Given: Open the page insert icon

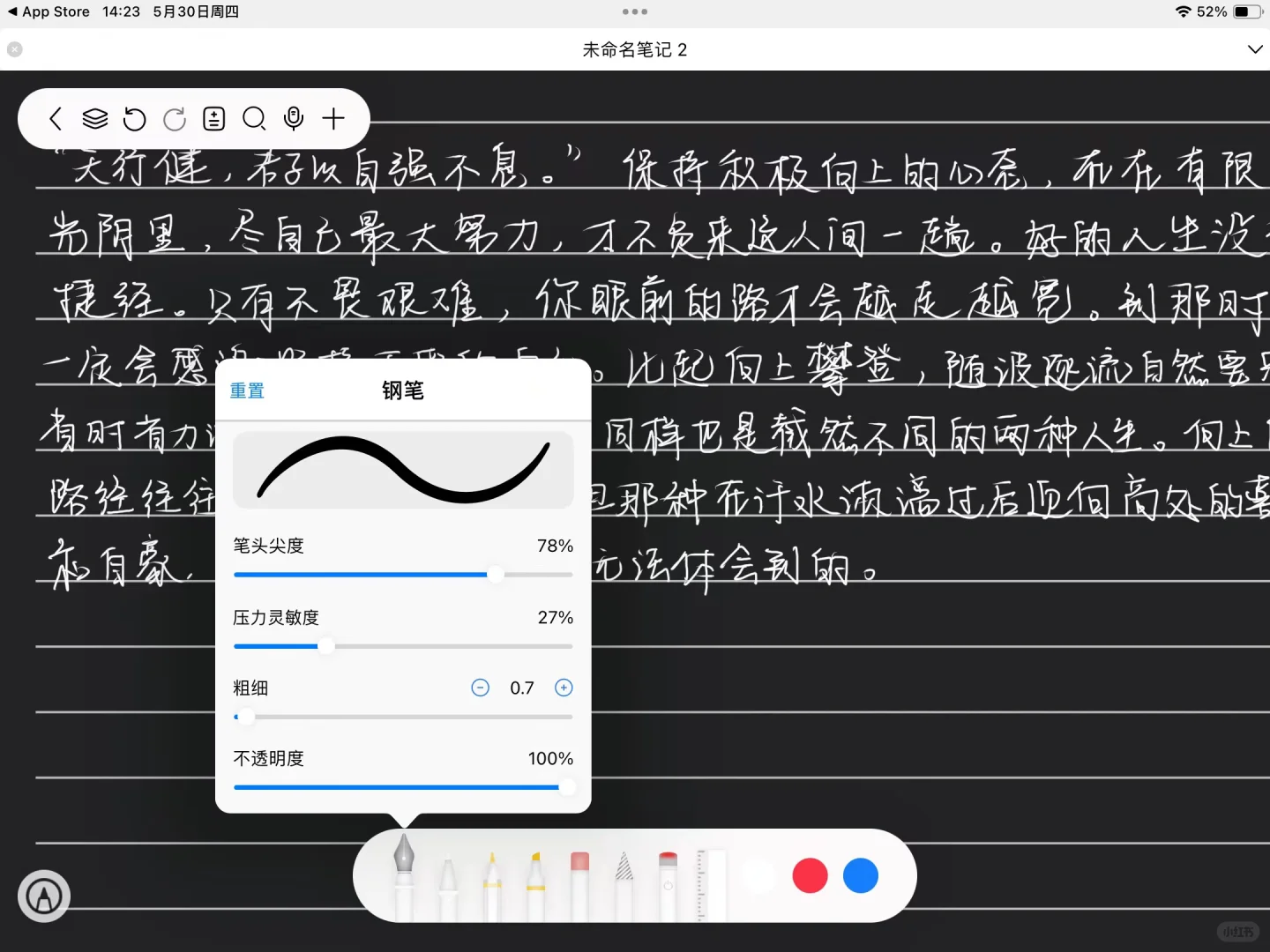Looking at the screenshot, I should coord(214,119).
